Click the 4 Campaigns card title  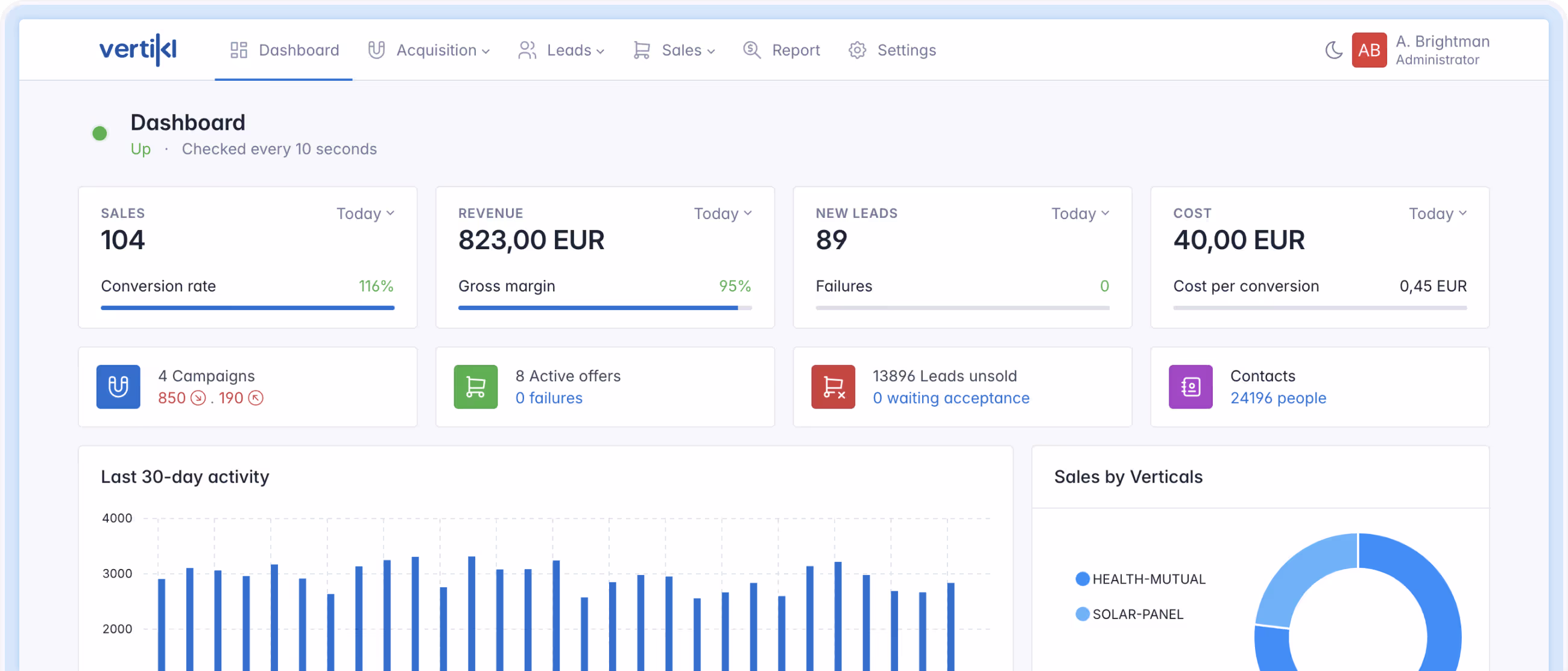tap(206, 377)
